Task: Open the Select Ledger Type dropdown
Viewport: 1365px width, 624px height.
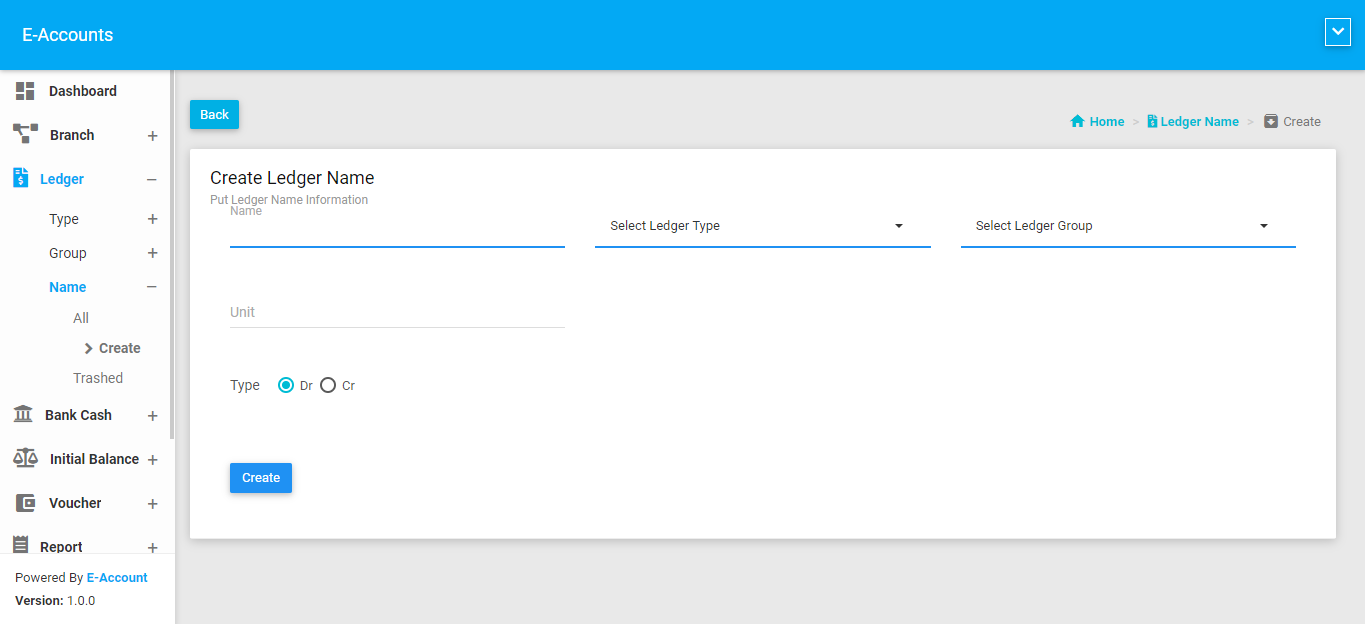Action: pos(762,226)
